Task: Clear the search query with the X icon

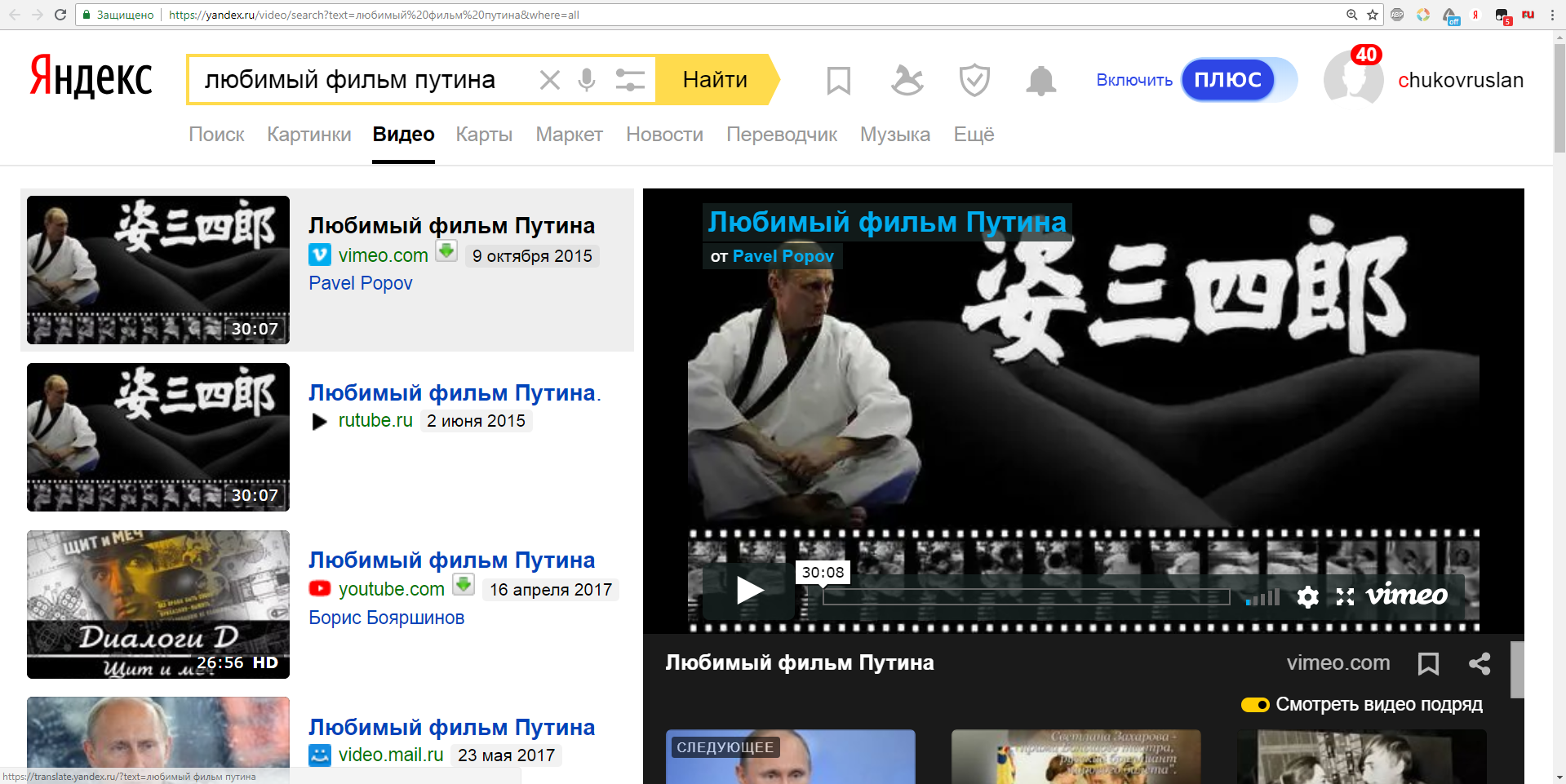Action: point(550,80)
